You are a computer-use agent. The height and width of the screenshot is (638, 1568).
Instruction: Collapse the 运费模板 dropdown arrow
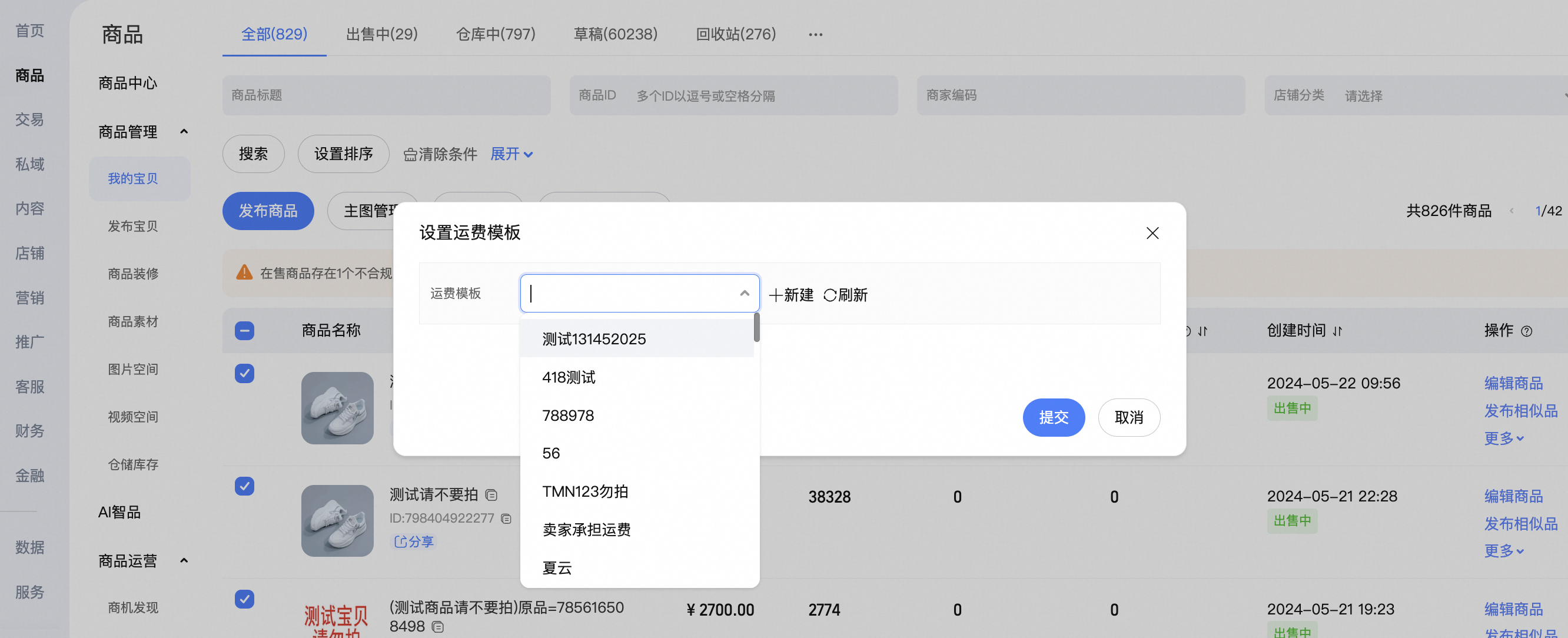pyautogui.click(x=744, y=294)
